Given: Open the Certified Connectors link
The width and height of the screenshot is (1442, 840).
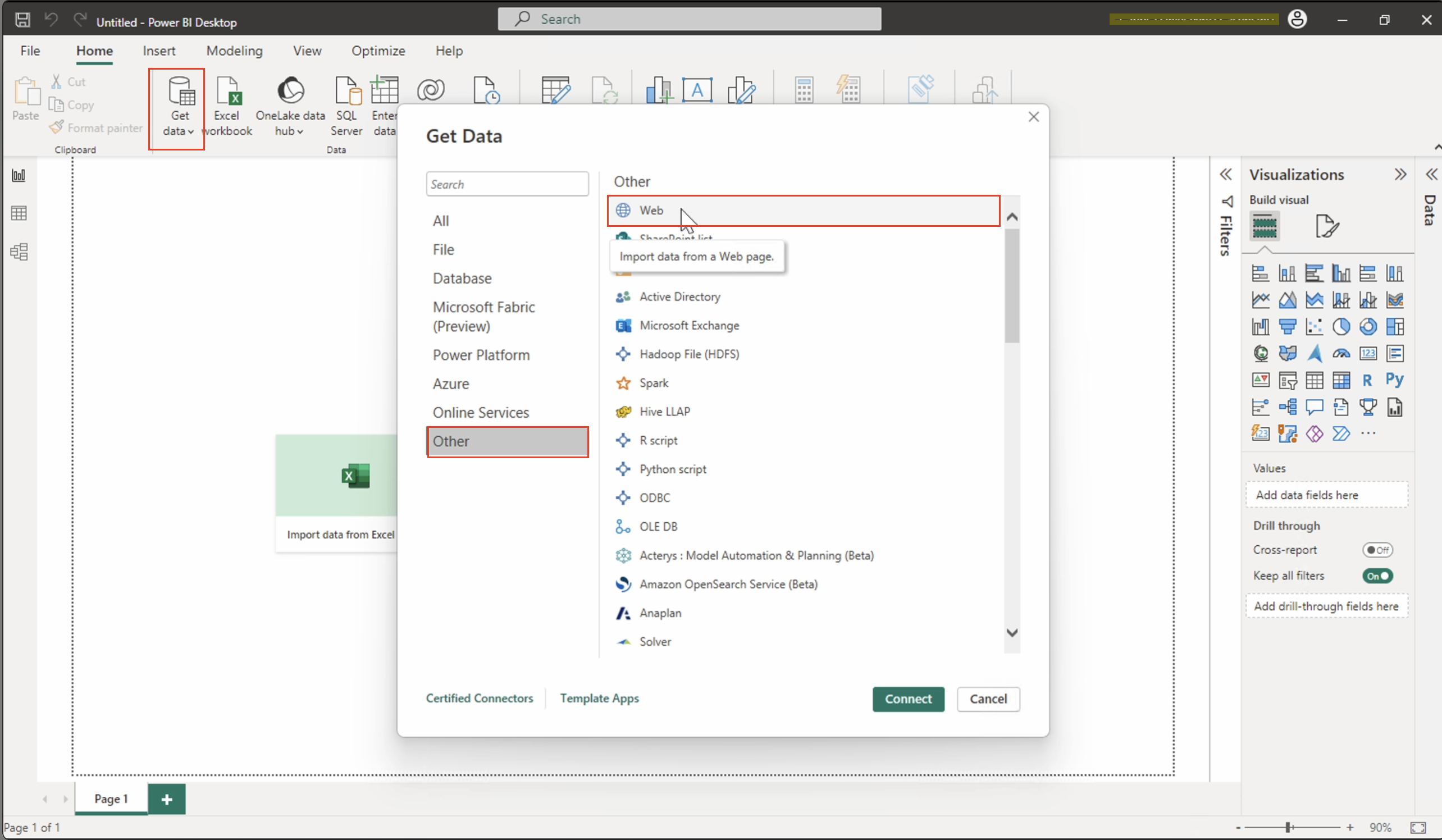Looking at the screenshot, I should (479, 698).
